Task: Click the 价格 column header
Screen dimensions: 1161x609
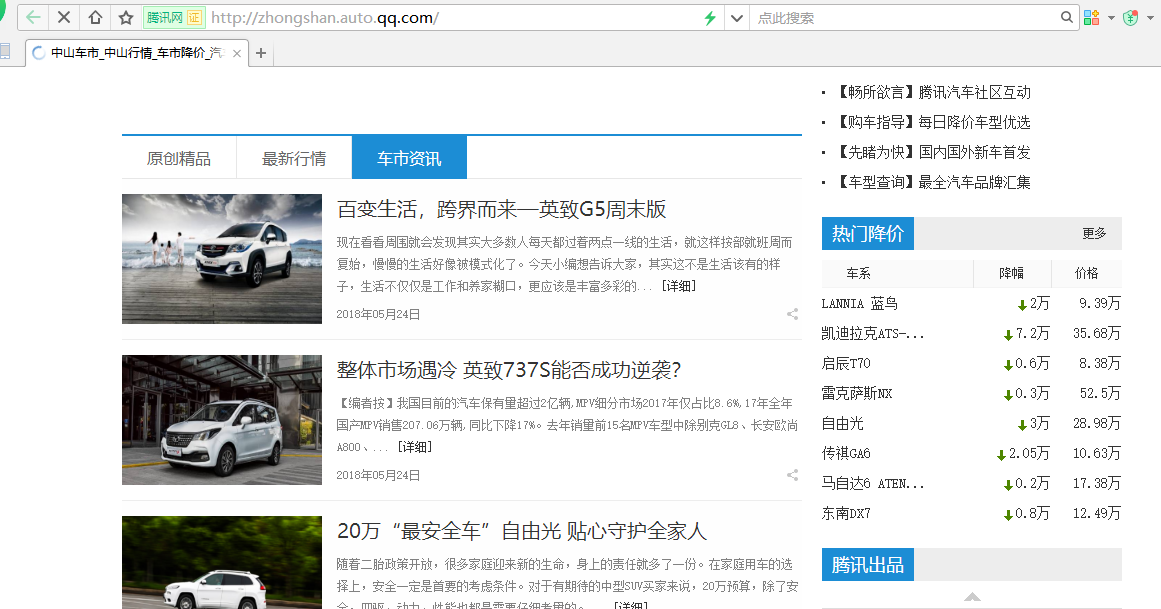Action: click(x=1086, y=273)
